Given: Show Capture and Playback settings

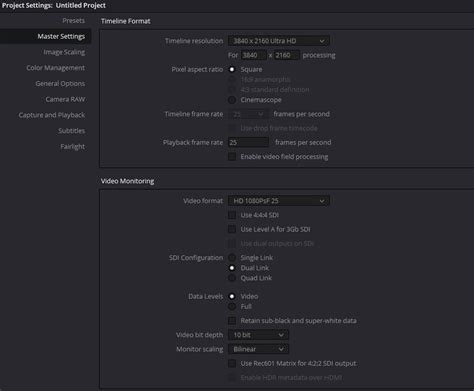Looking at the screenshot, I should [52, 115].
